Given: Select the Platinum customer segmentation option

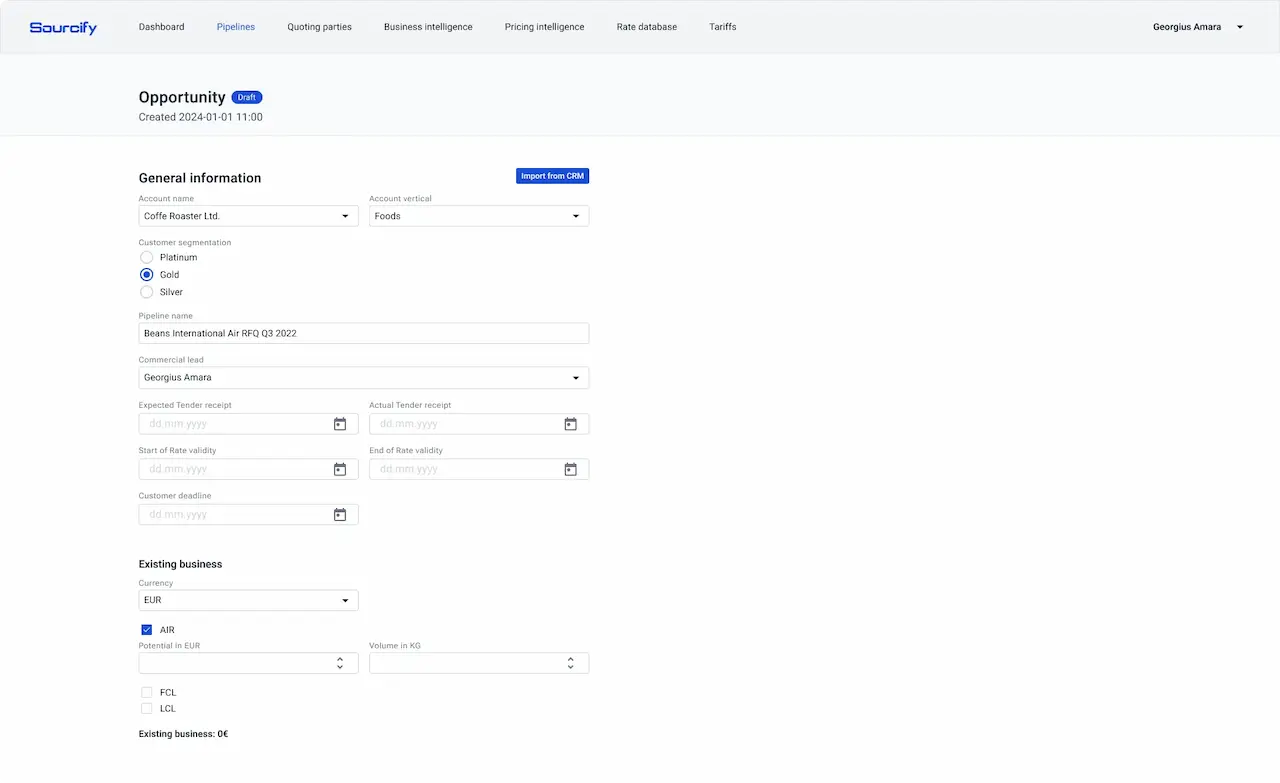Looking at the screenshot, I should [x=146, y=257].
